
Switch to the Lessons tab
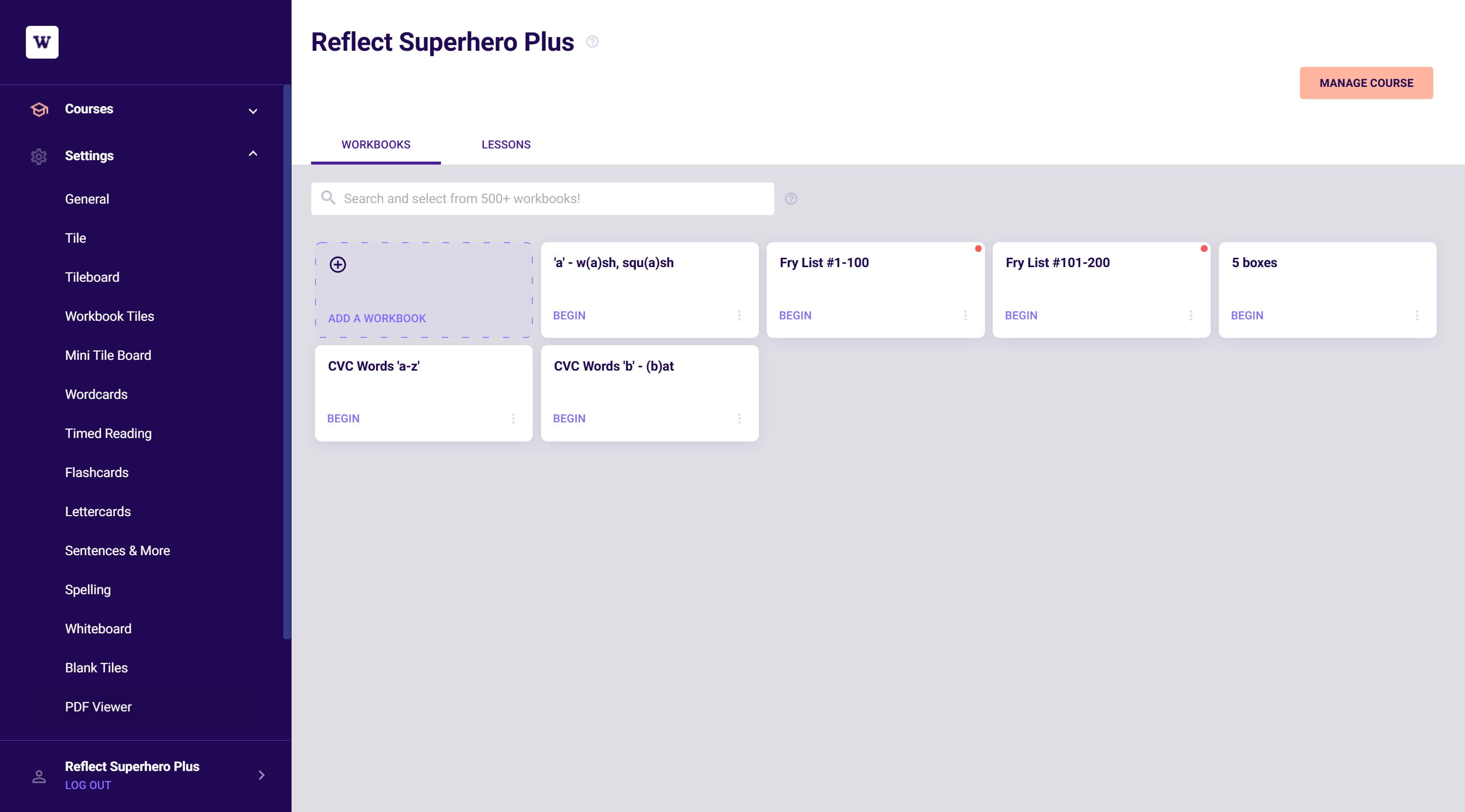(x=506, y=145)
